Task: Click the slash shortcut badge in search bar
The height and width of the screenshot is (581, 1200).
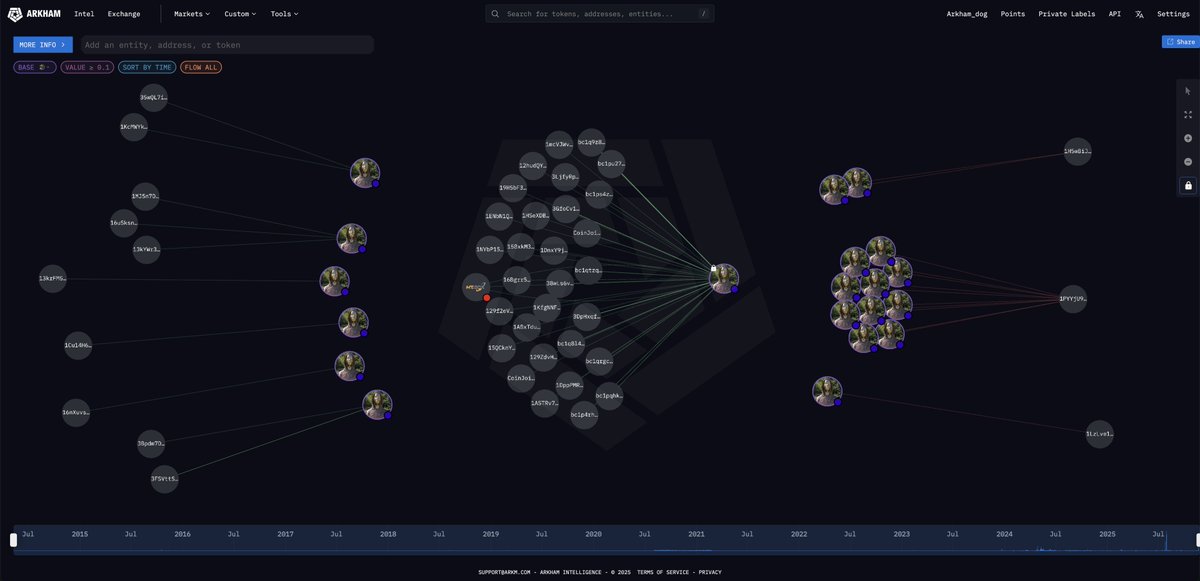Action: 703,14
